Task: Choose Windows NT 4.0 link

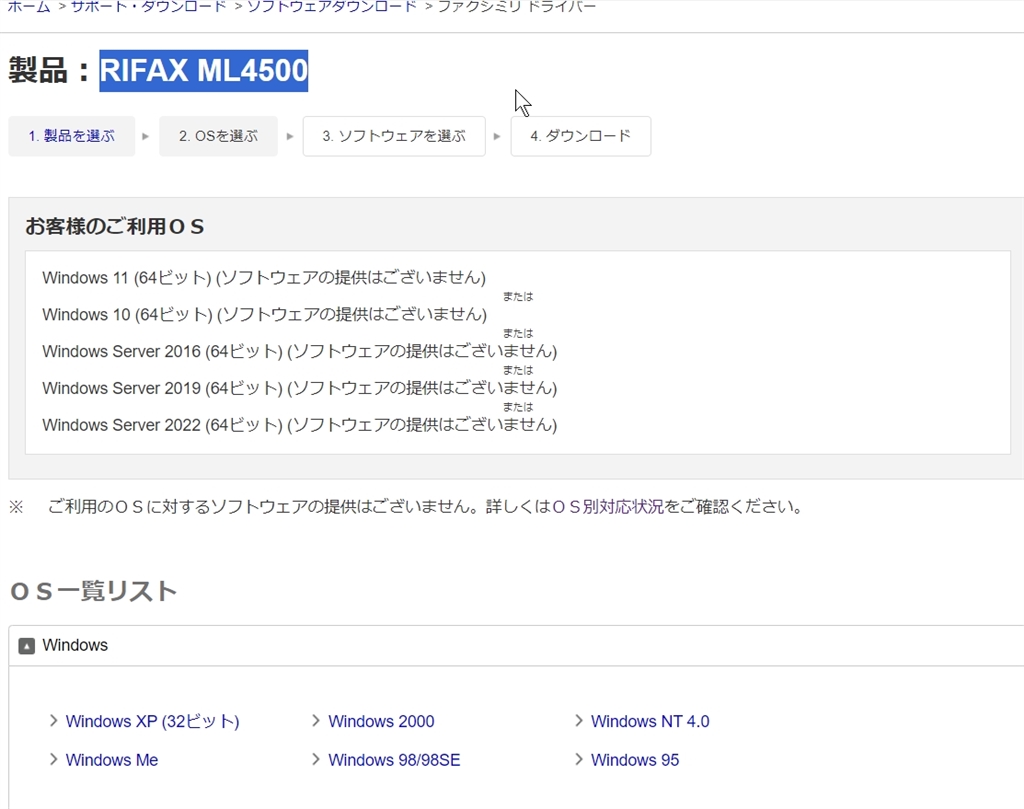Action: tap(650, 722)
